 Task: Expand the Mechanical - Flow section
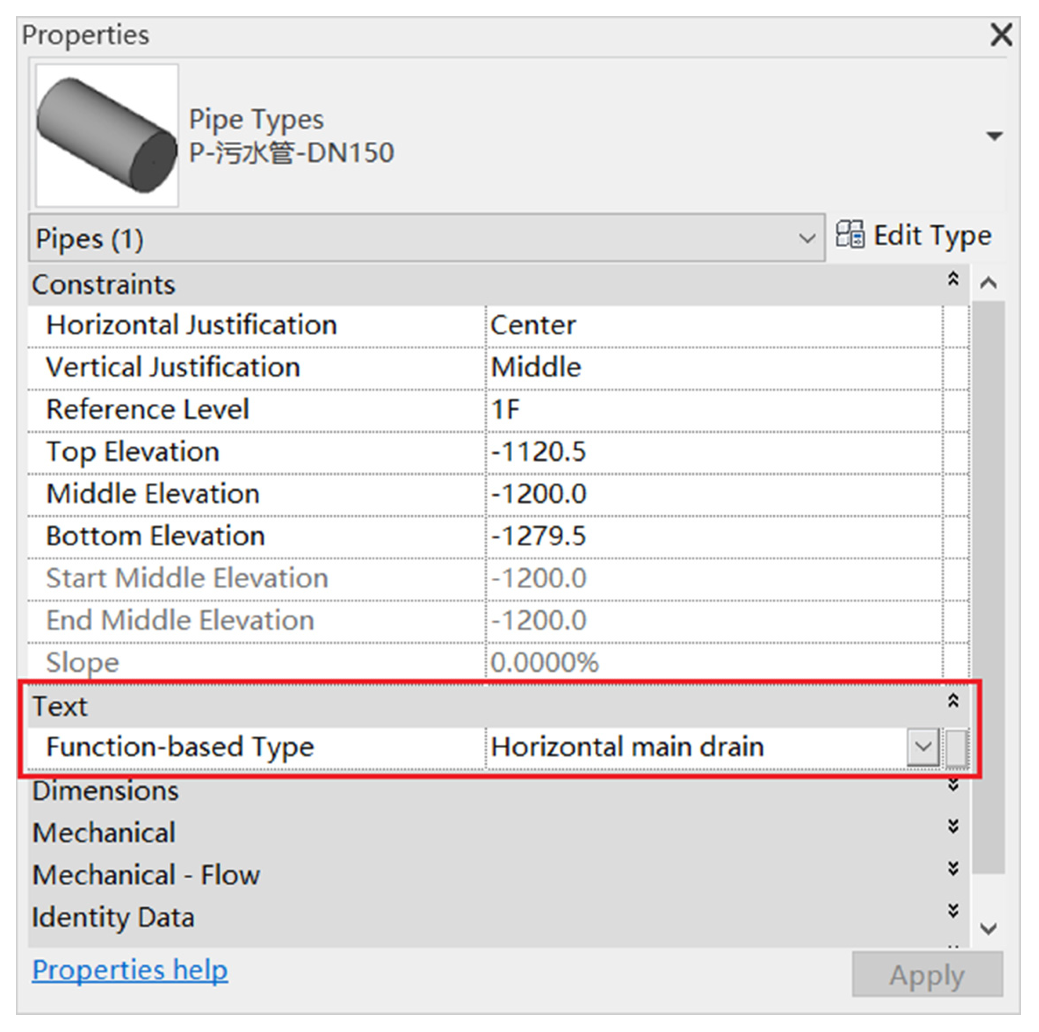pos(953,869)
